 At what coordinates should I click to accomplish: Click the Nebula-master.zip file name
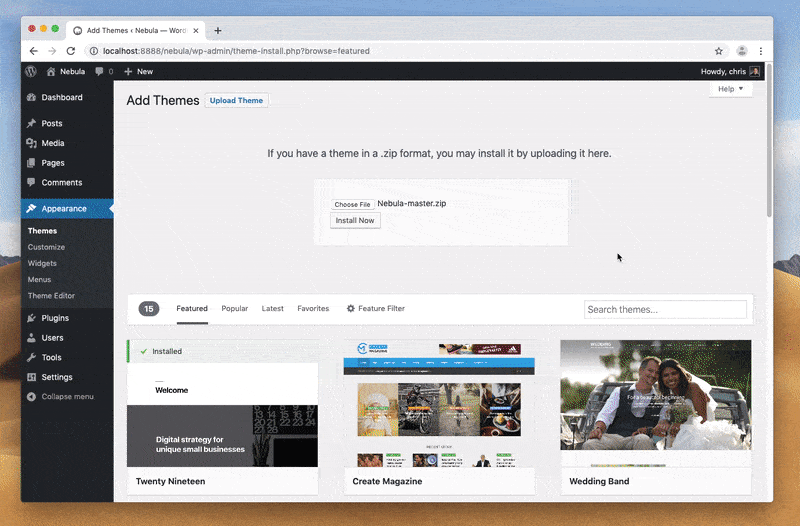[412, 203]
